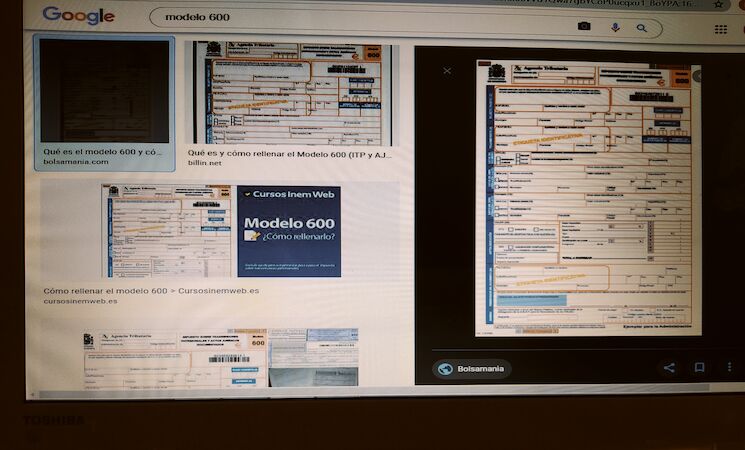Click the magnifying glass search icon
This screenshot has width=745, height=450.
click(642, 27)
